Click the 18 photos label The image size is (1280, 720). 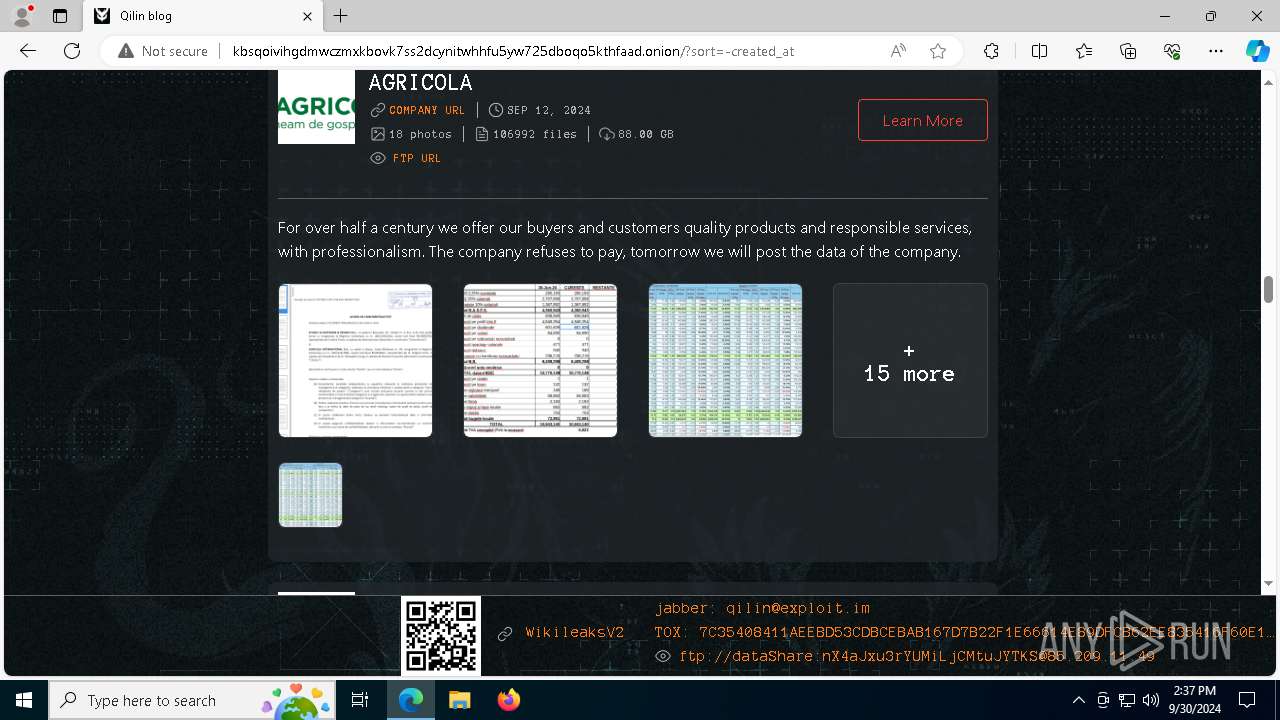pos(420,134)
